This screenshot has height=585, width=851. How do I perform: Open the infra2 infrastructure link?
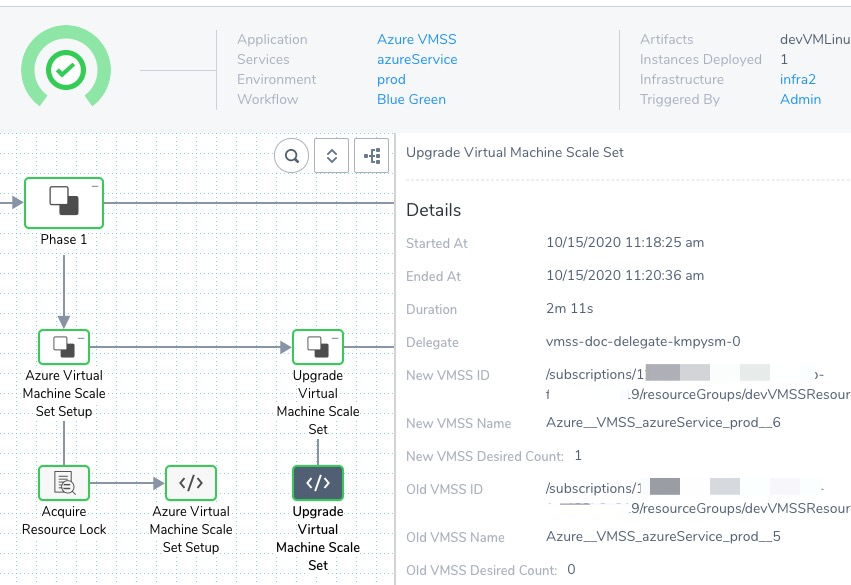click(x=798, y=79)
